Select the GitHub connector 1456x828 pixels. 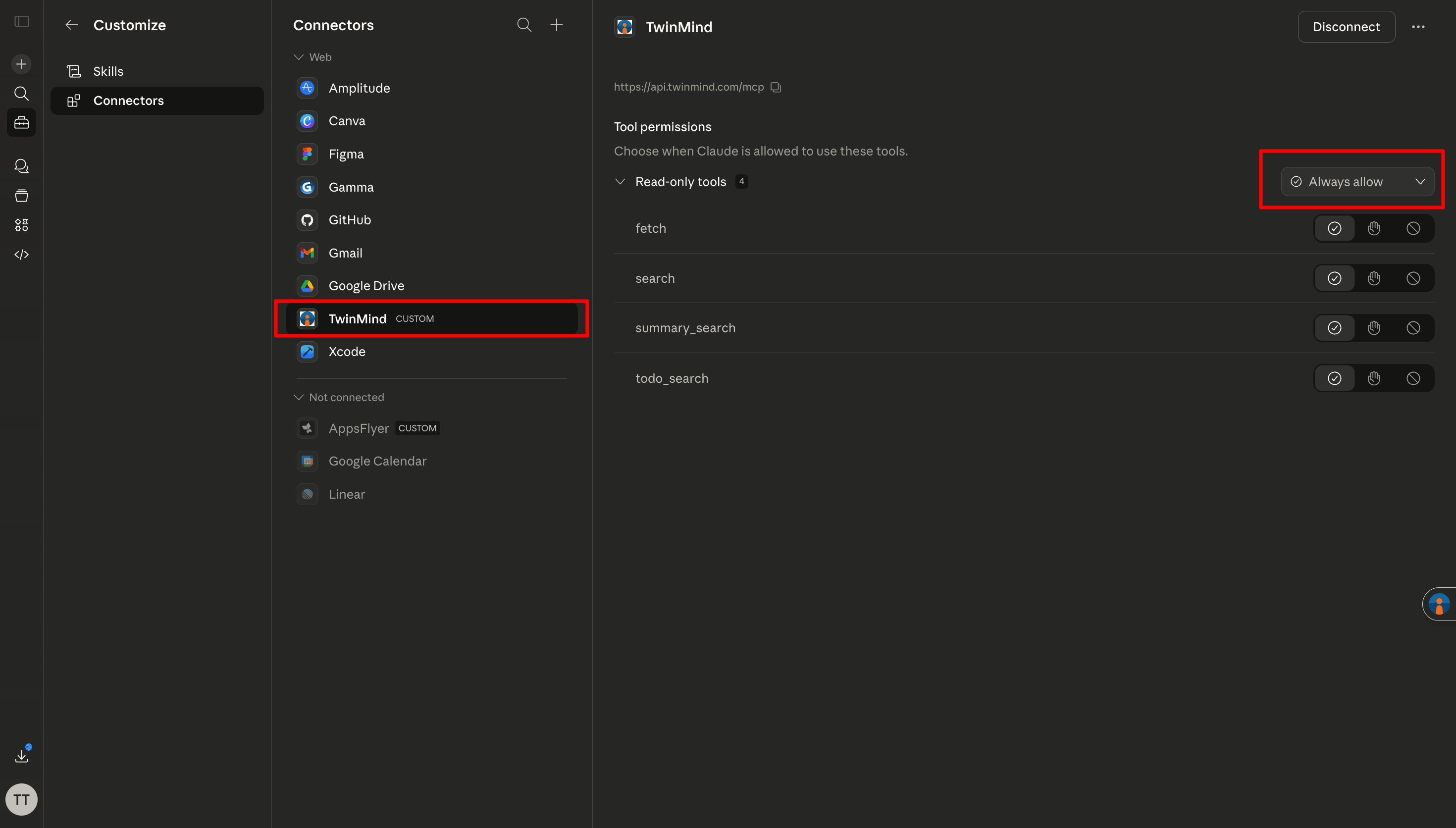(x=350, y=220)
